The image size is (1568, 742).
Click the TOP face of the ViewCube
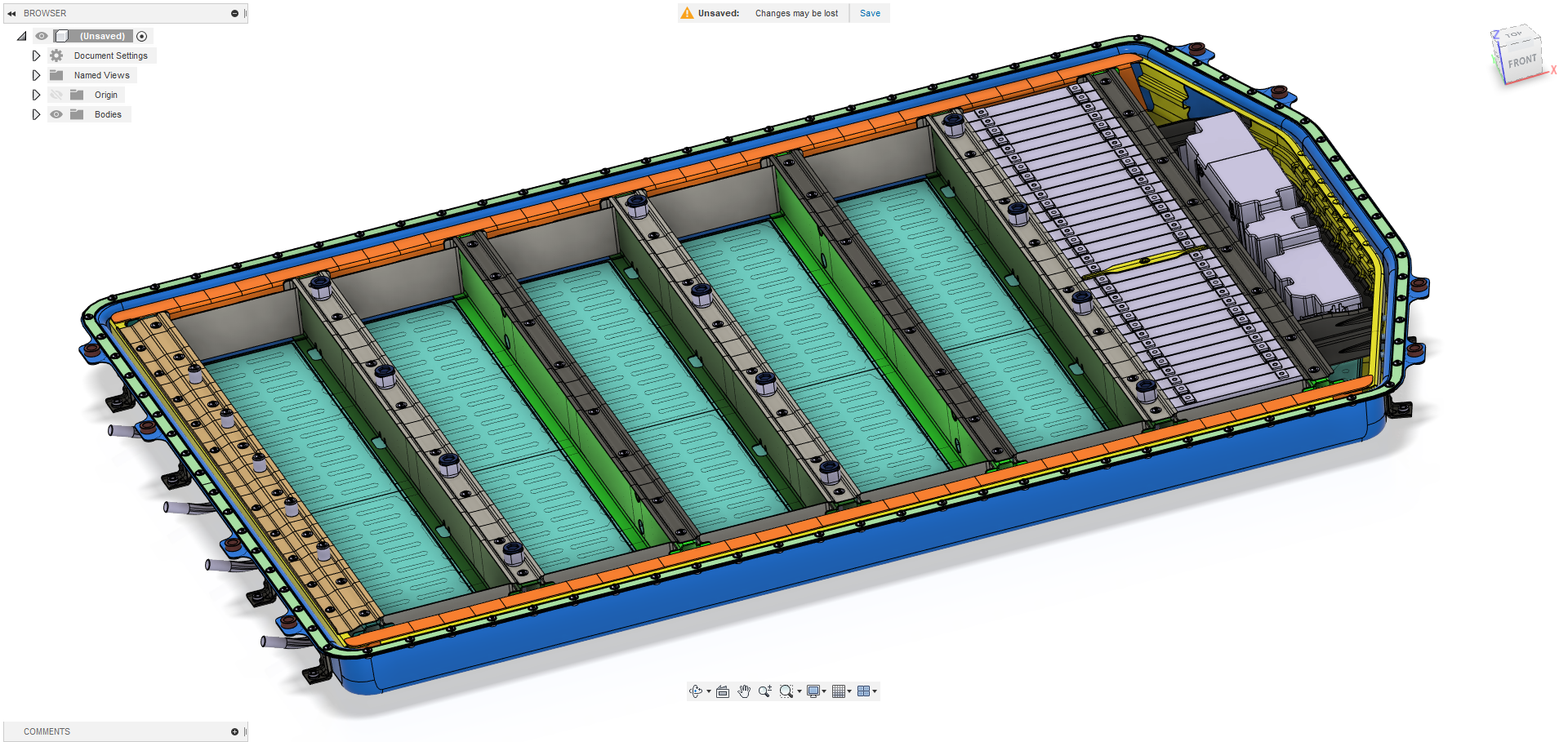coord(1513,34)
